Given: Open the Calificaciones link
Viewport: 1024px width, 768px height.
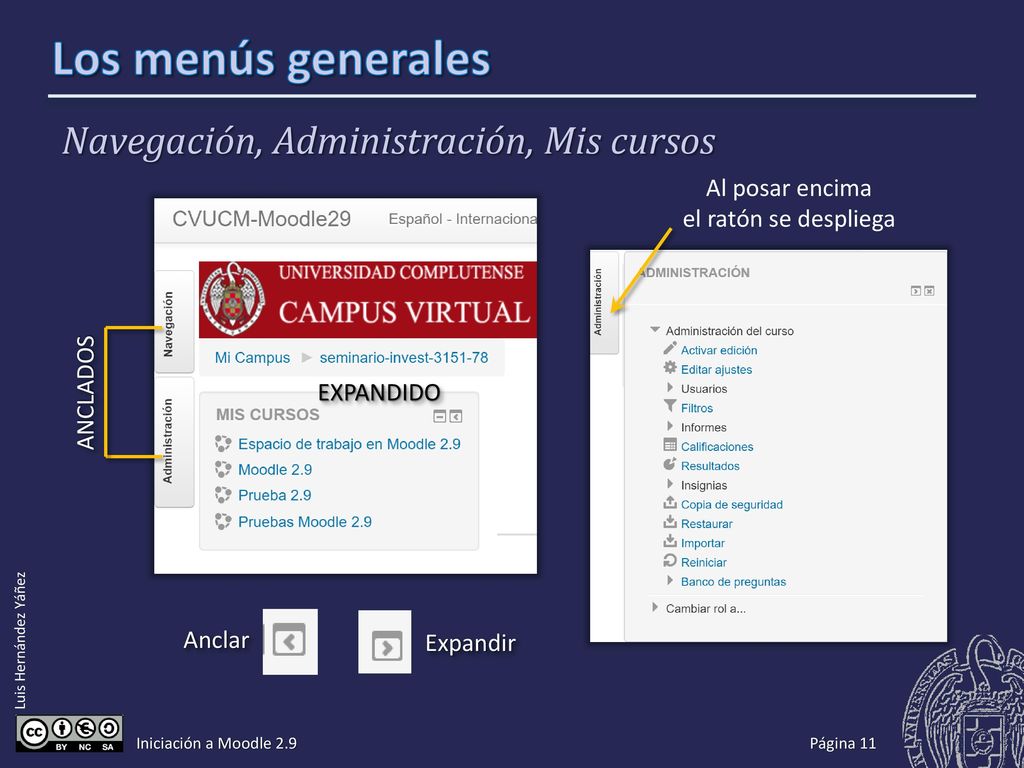Looking at the screenshot, I should pos(717,447).
